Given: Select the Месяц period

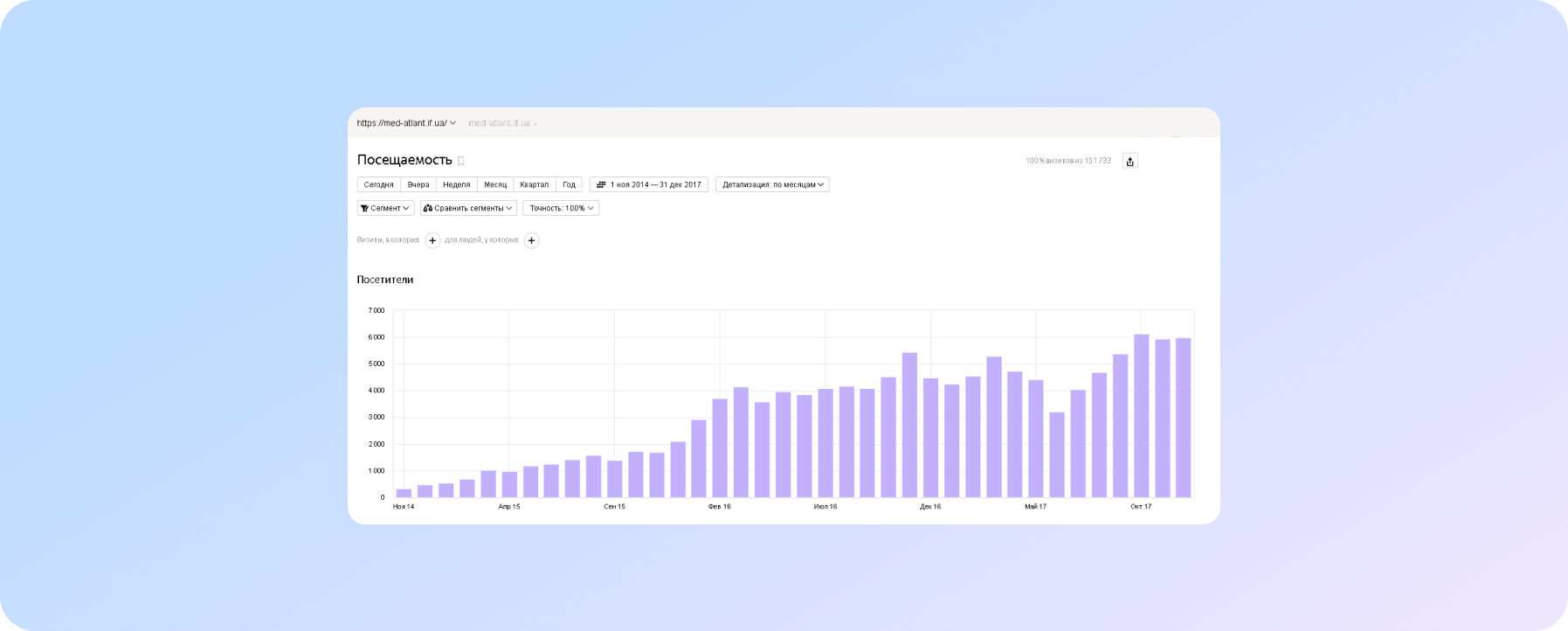Looking at the screenshot, I should [495, 184].
